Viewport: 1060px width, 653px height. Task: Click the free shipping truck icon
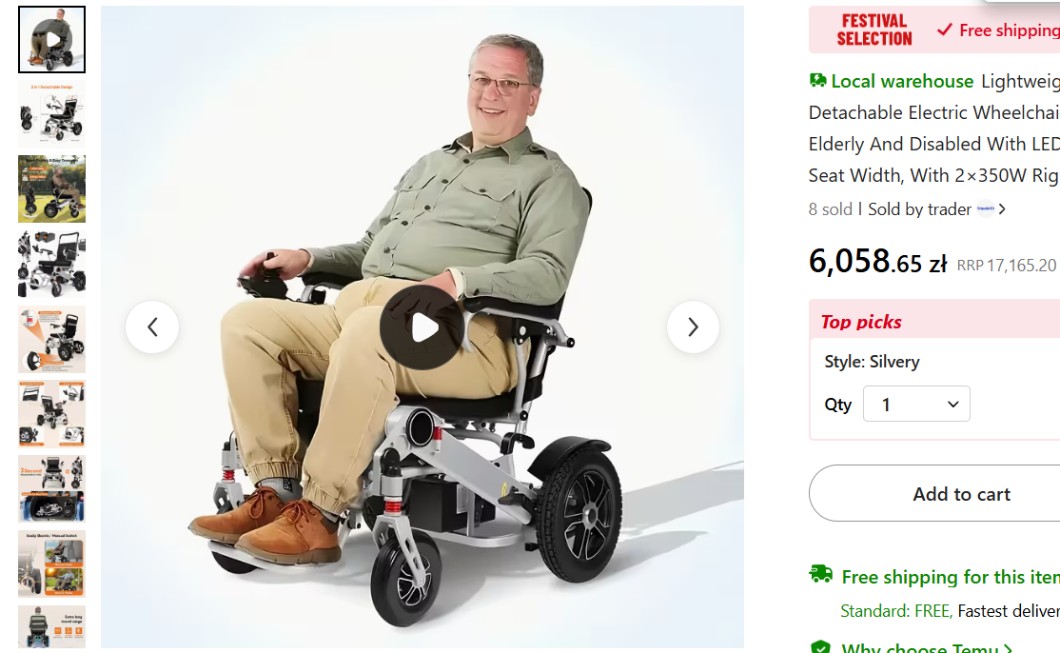click(x=821, y=575)
